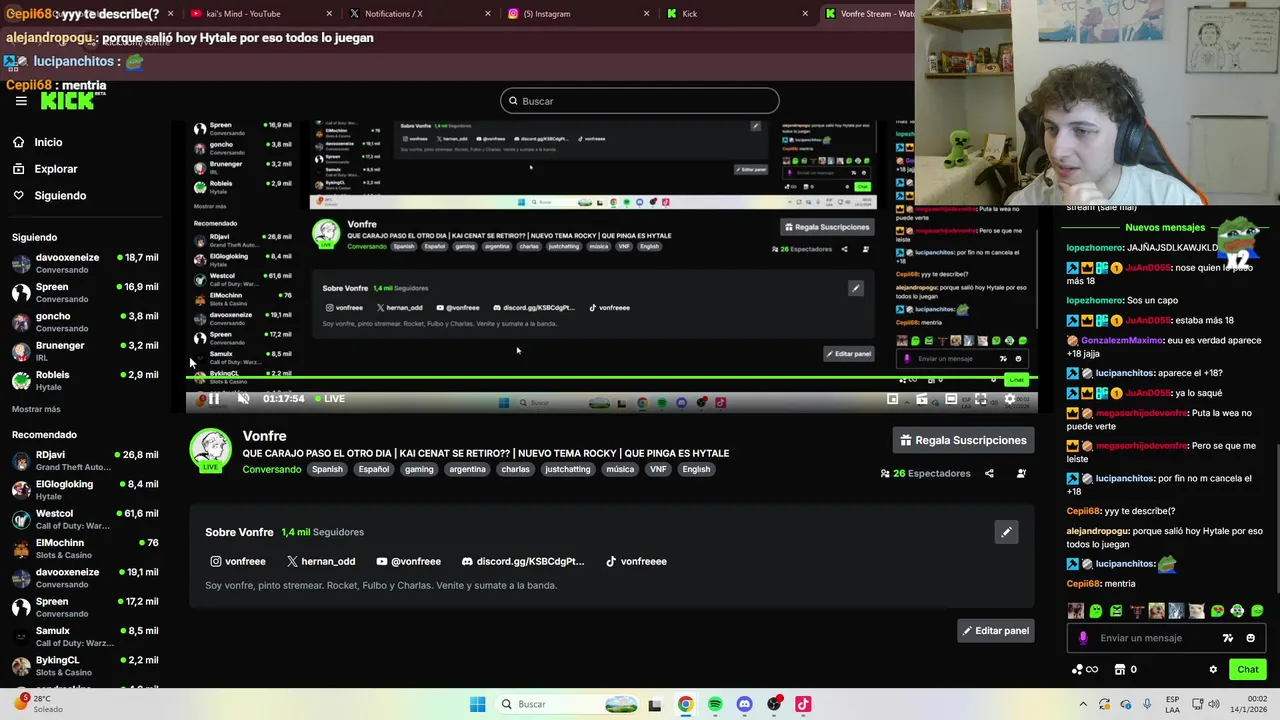Open the Kick hamburger sidebar menu
This screenshot has height=720, width=1280.
(x=21, y=101)
